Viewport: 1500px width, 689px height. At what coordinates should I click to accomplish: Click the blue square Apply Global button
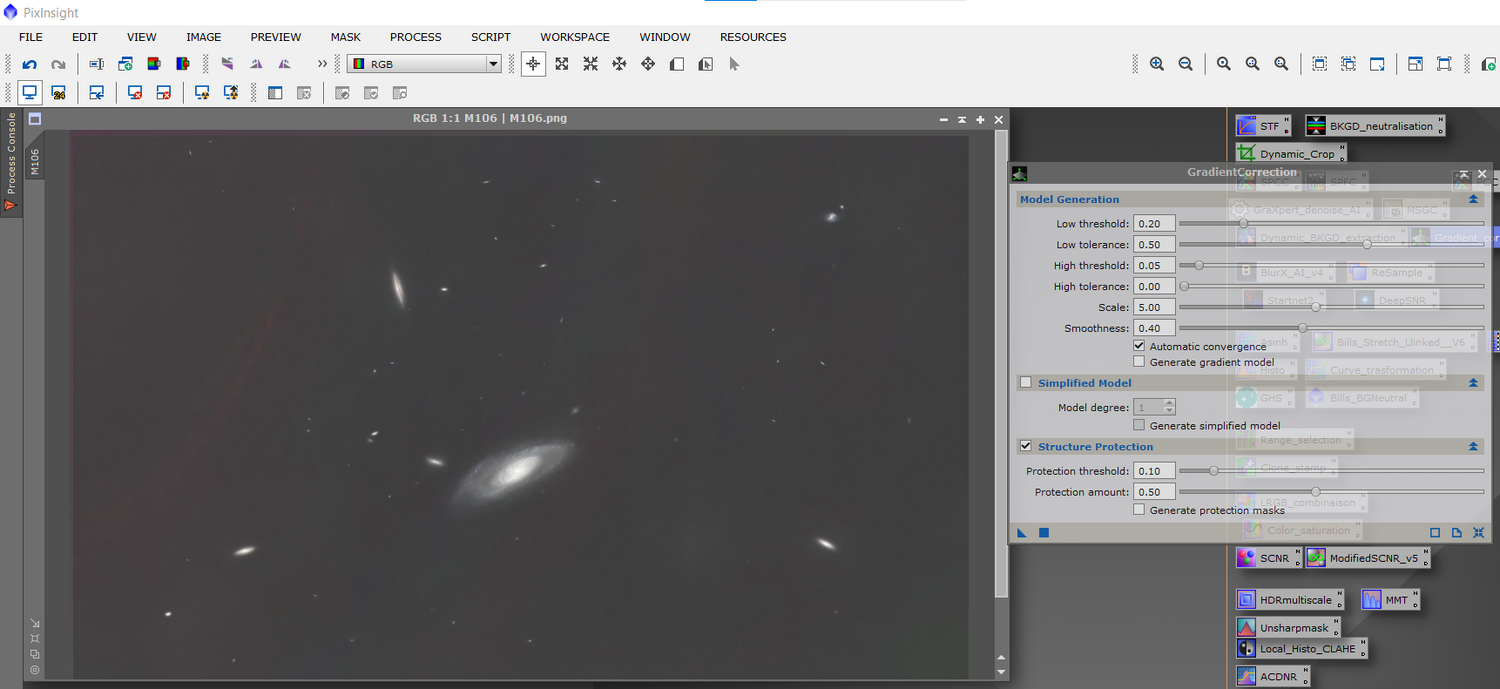click(x=1044, y=533)
